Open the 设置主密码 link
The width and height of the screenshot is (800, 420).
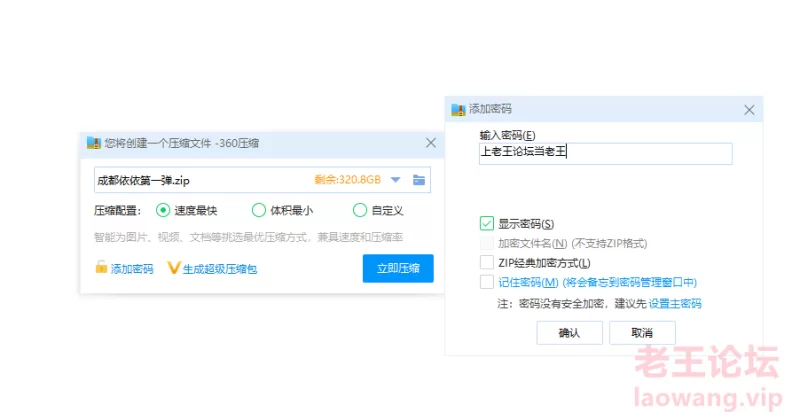coord(674,304)
